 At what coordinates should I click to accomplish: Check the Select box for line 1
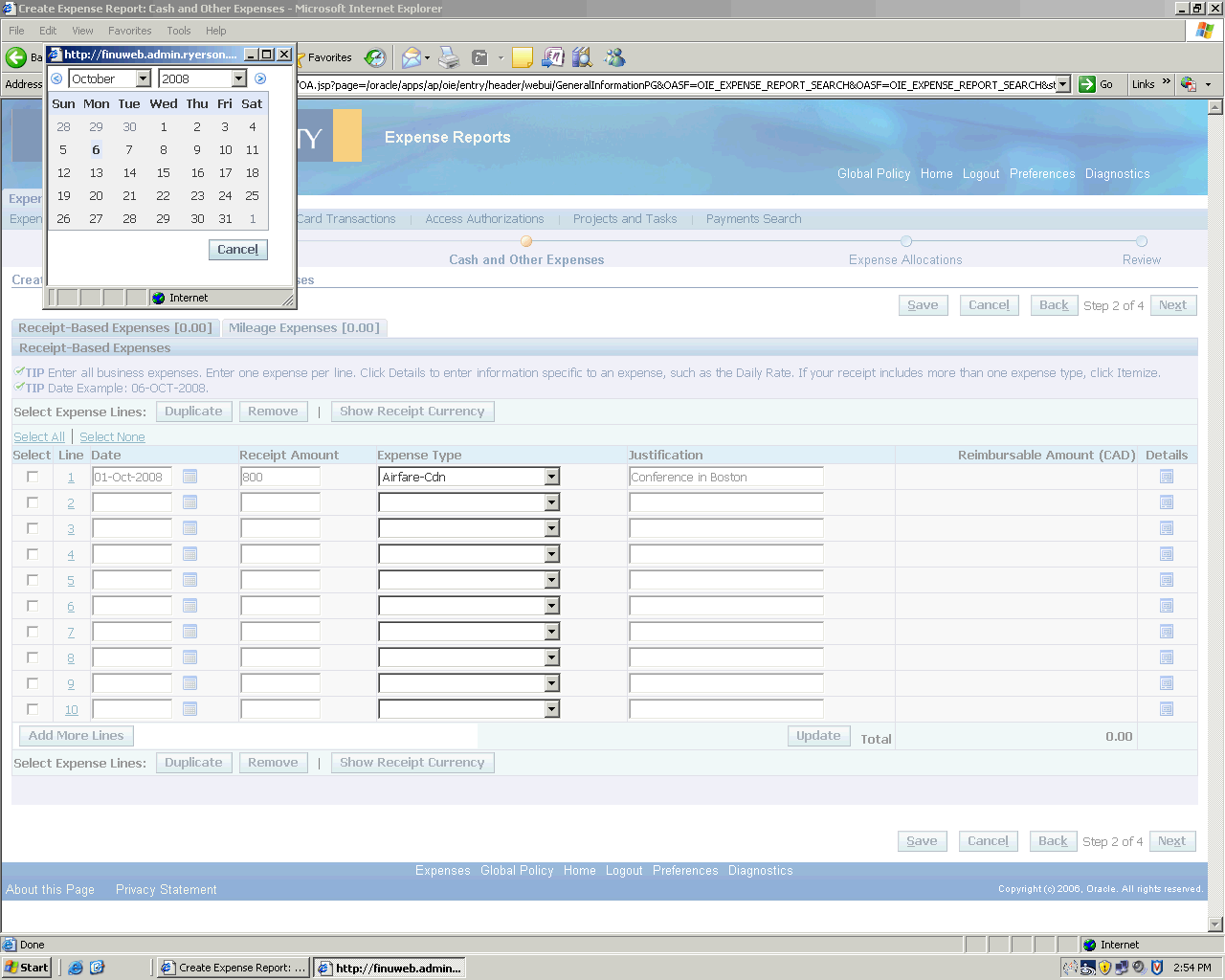pyautogui.click(x=33, y=477)
